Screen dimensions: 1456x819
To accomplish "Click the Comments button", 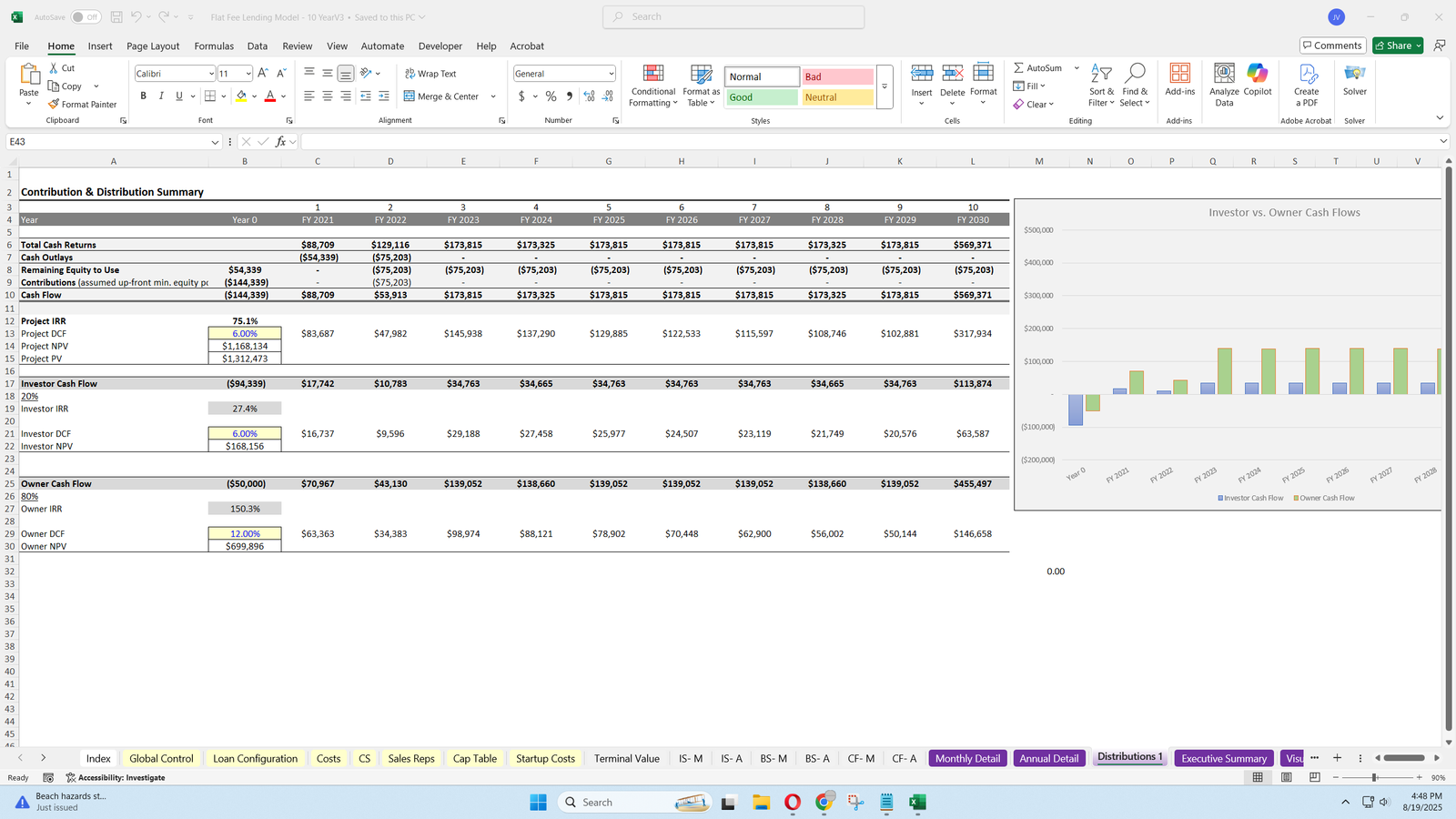I will point(1331,45).
